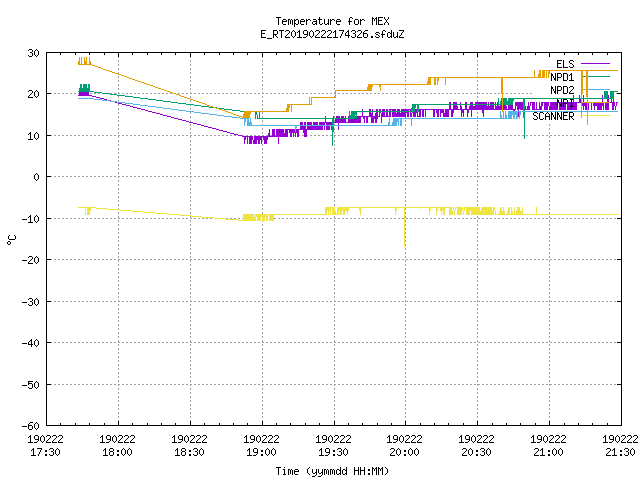Screen dimensions: 640x480
Task: Click the 'Time (yymmdd HH:MM)' axis title
Action: click(x=332, y=471)
